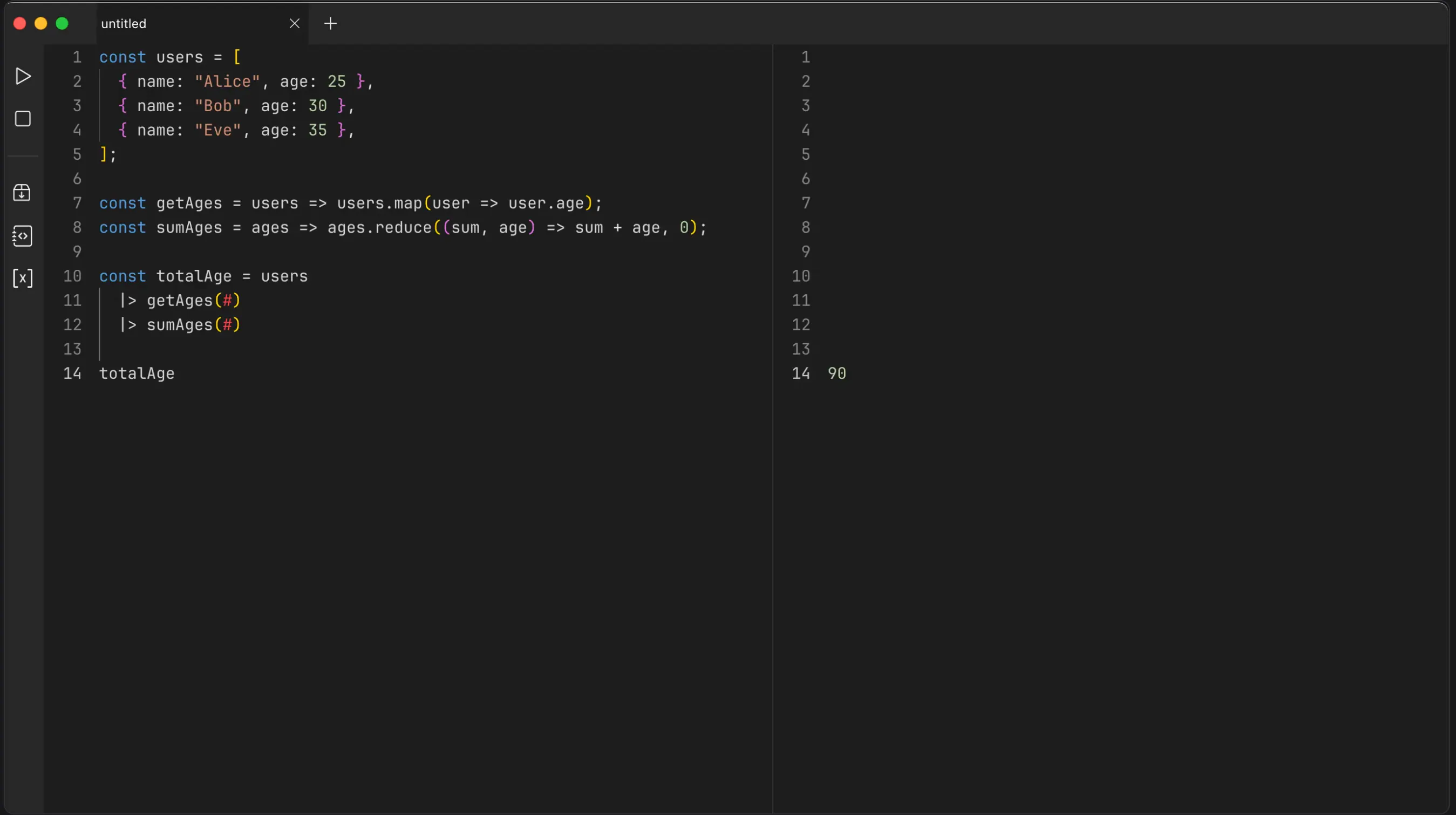Viewport: 1456px width, 815px height.
Task: Click line number 13 in the editor gutter
Action: (x=72, y=349)
